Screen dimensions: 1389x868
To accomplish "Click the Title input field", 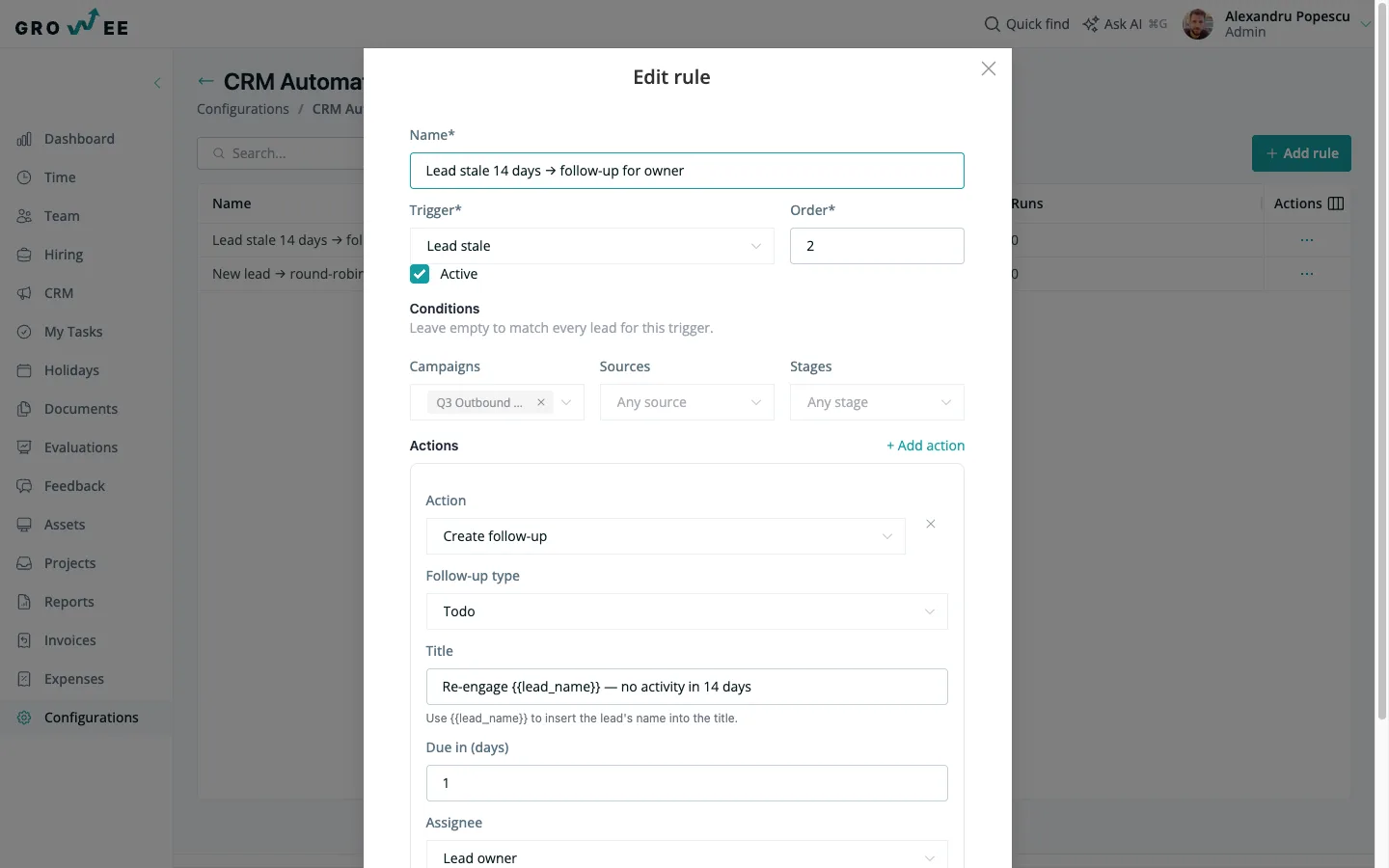I will tap(687, 687).
